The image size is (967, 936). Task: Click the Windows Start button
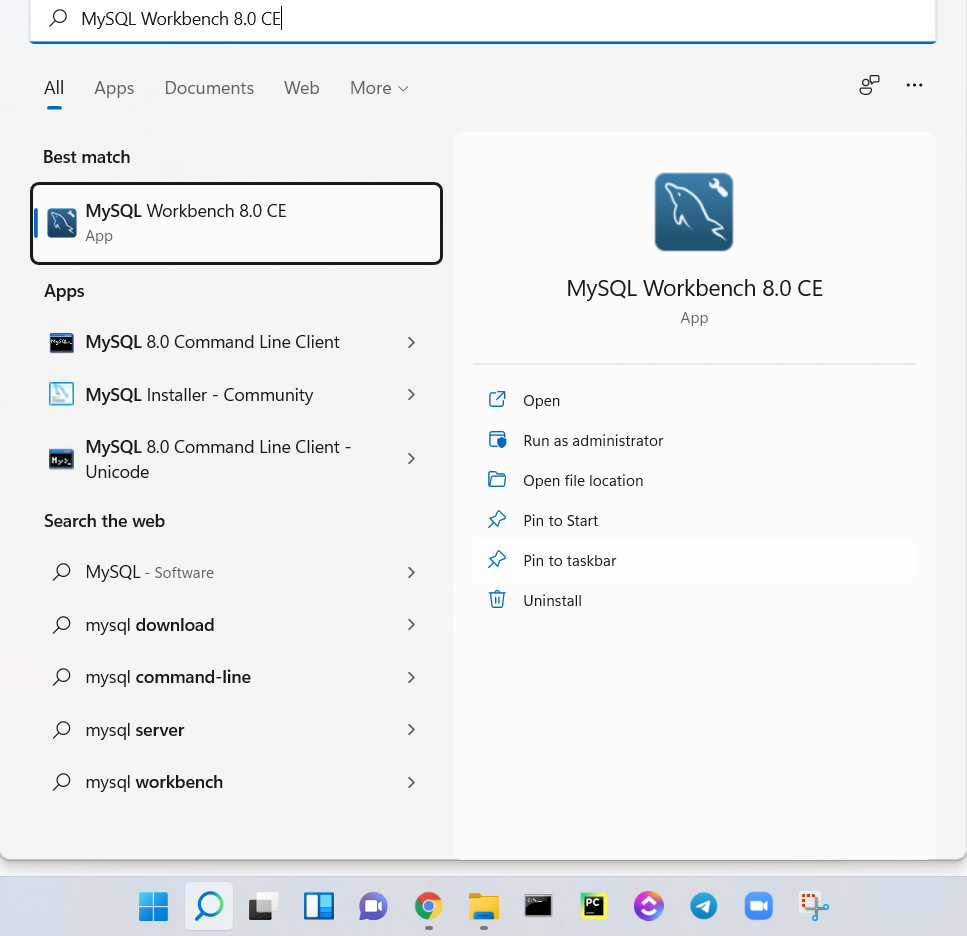(x=154, y=906)
